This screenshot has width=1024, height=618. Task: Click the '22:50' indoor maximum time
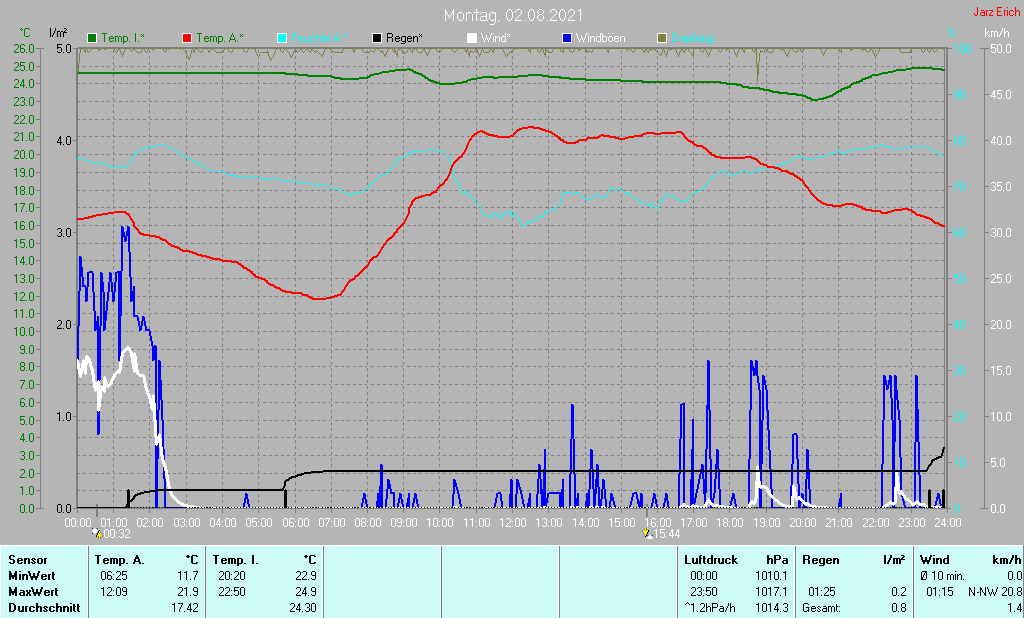[232, 592]
